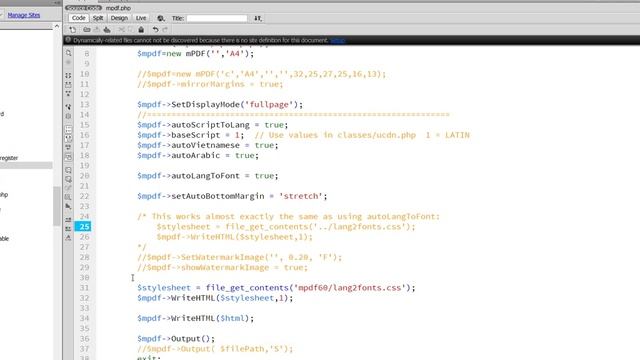Click Open file folder icon
Image resolution: width=640 pixels, height=360 pixels.
87,29
